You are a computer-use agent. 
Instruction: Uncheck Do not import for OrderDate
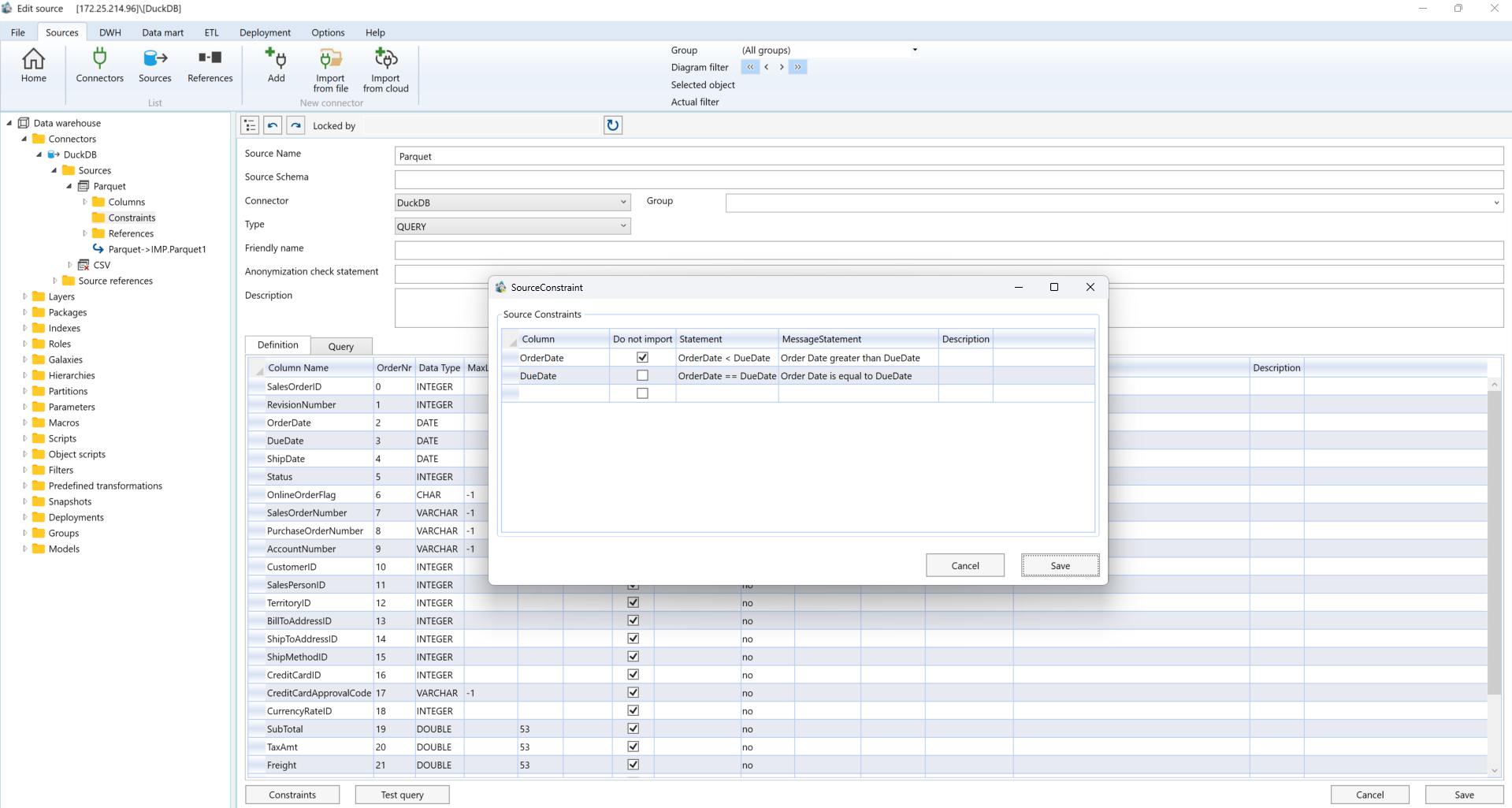pyautogui.click(x=642, y=358)
